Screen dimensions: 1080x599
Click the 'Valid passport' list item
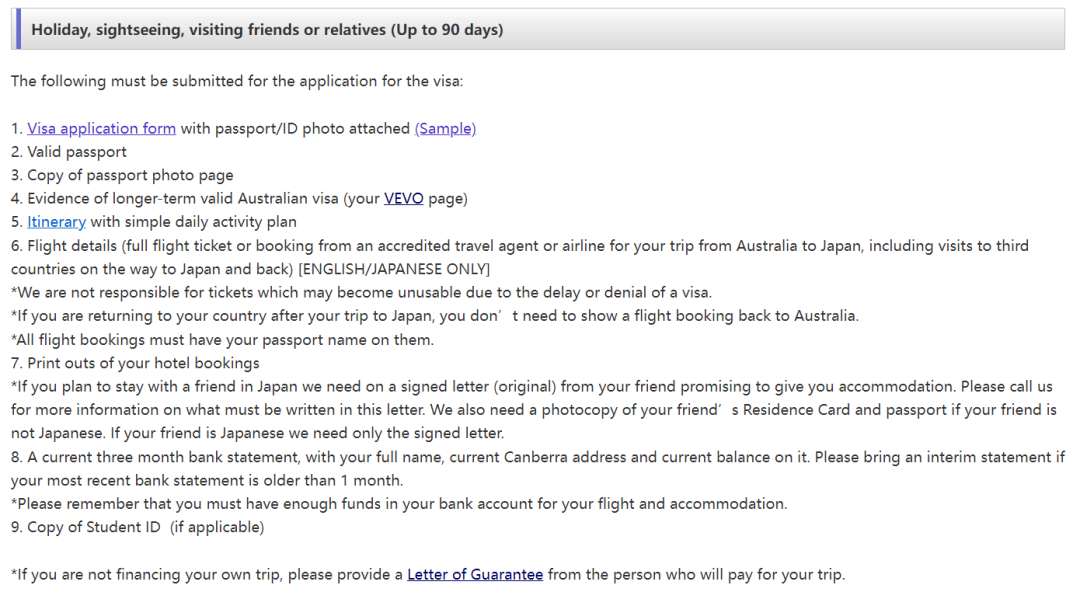[x=69, y=152]
